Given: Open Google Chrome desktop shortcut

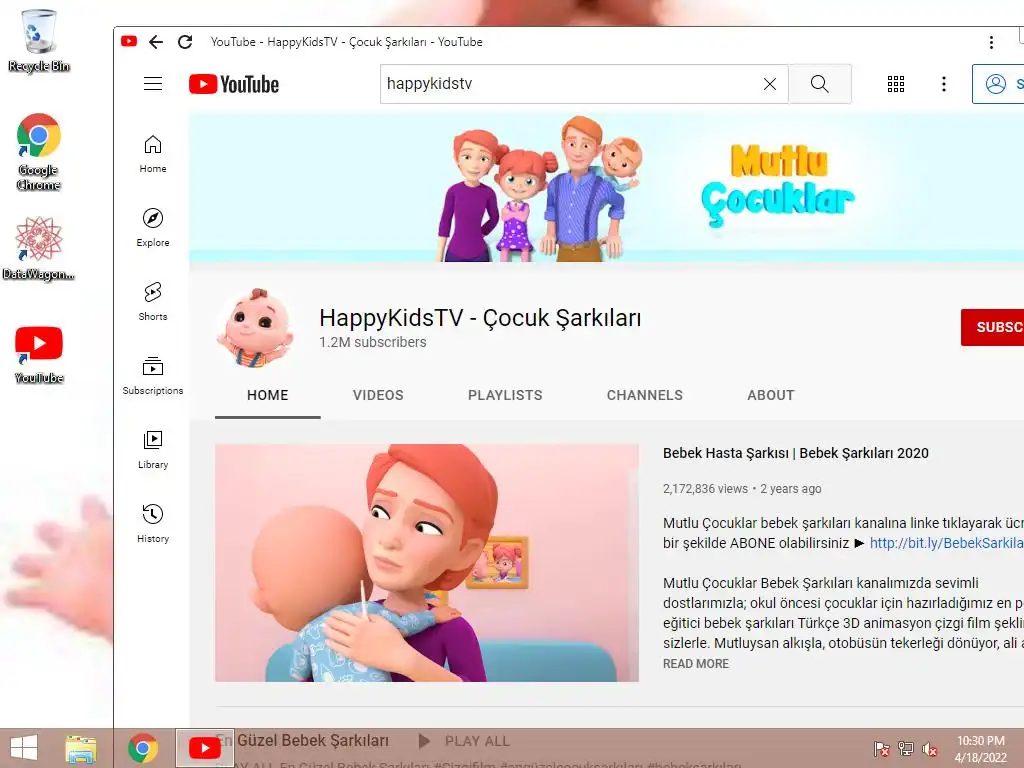Looking at the screenshot, I should click(x=39, y=152).
